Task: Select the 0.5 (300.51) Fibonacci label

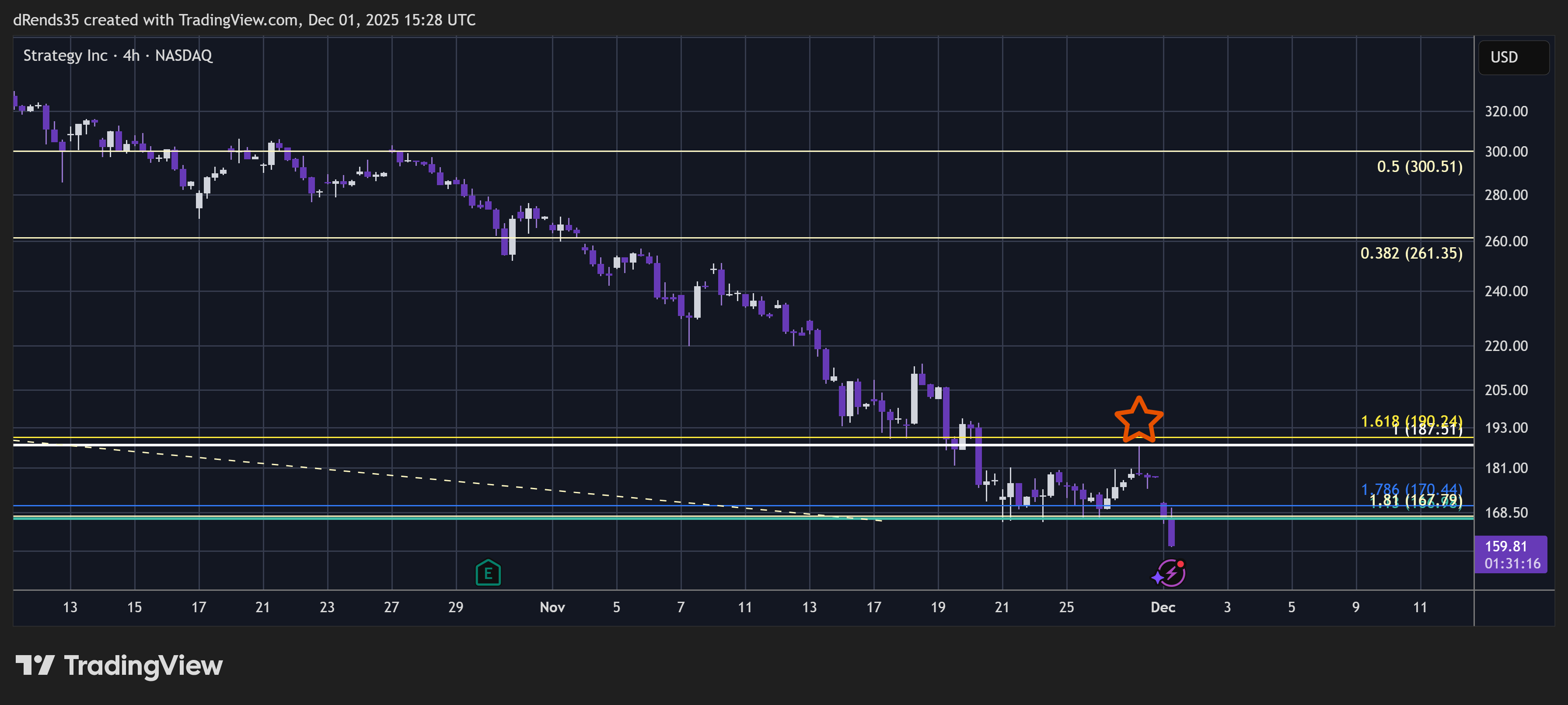Action: [x=1419, y=167]
